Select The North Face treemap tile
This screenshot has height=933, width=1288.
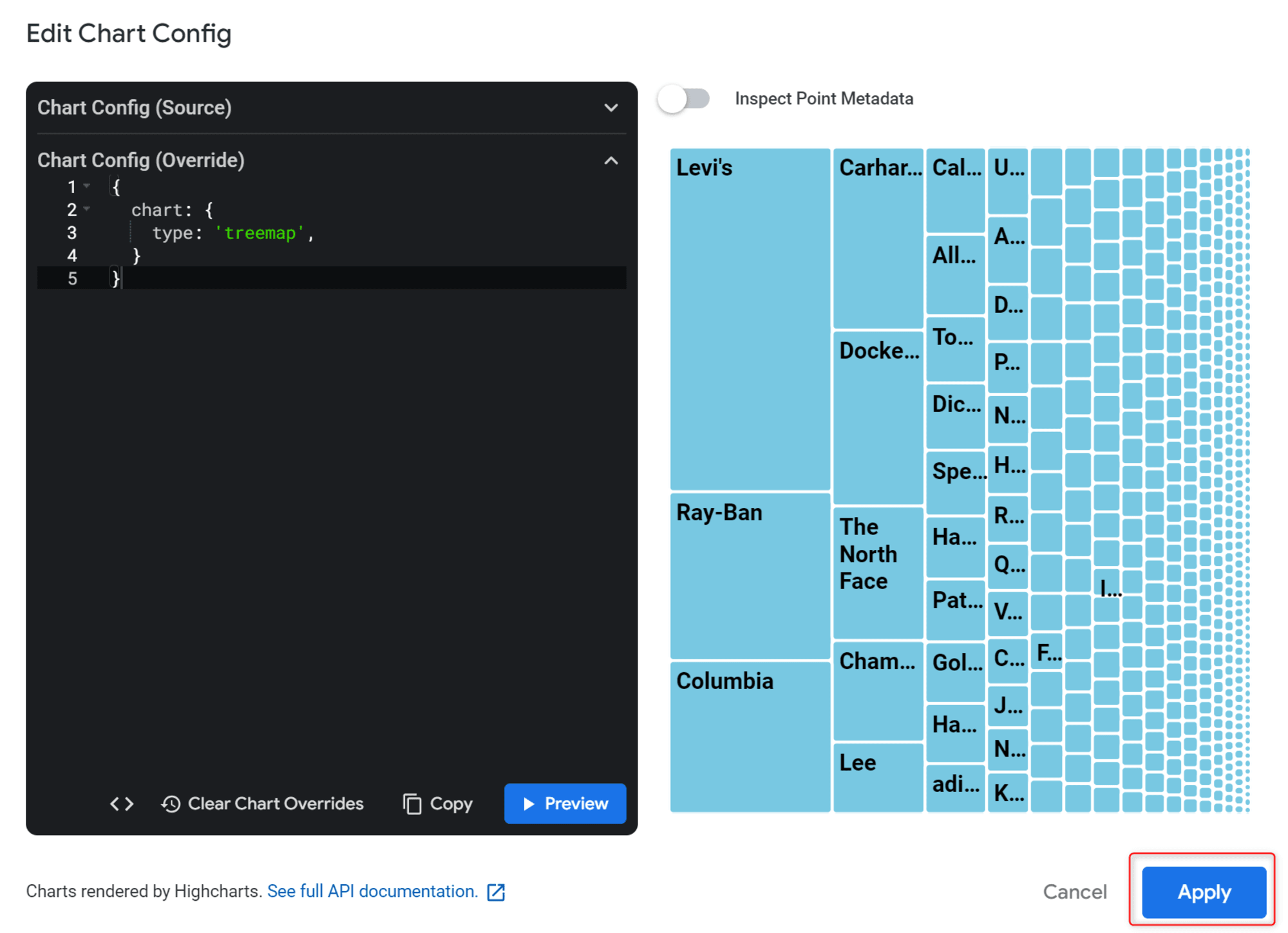pyautogui.click(x=878, y=572)
